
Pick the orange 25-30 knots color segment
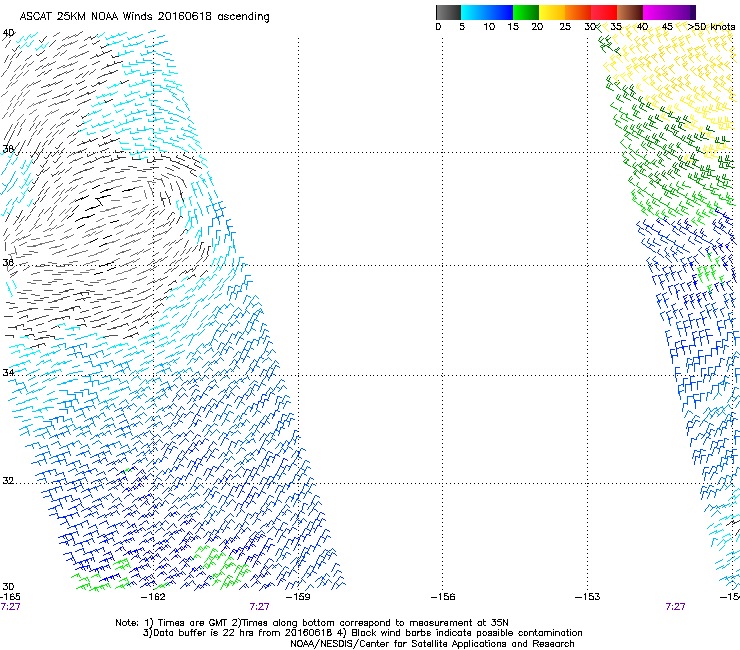point(578,12)
